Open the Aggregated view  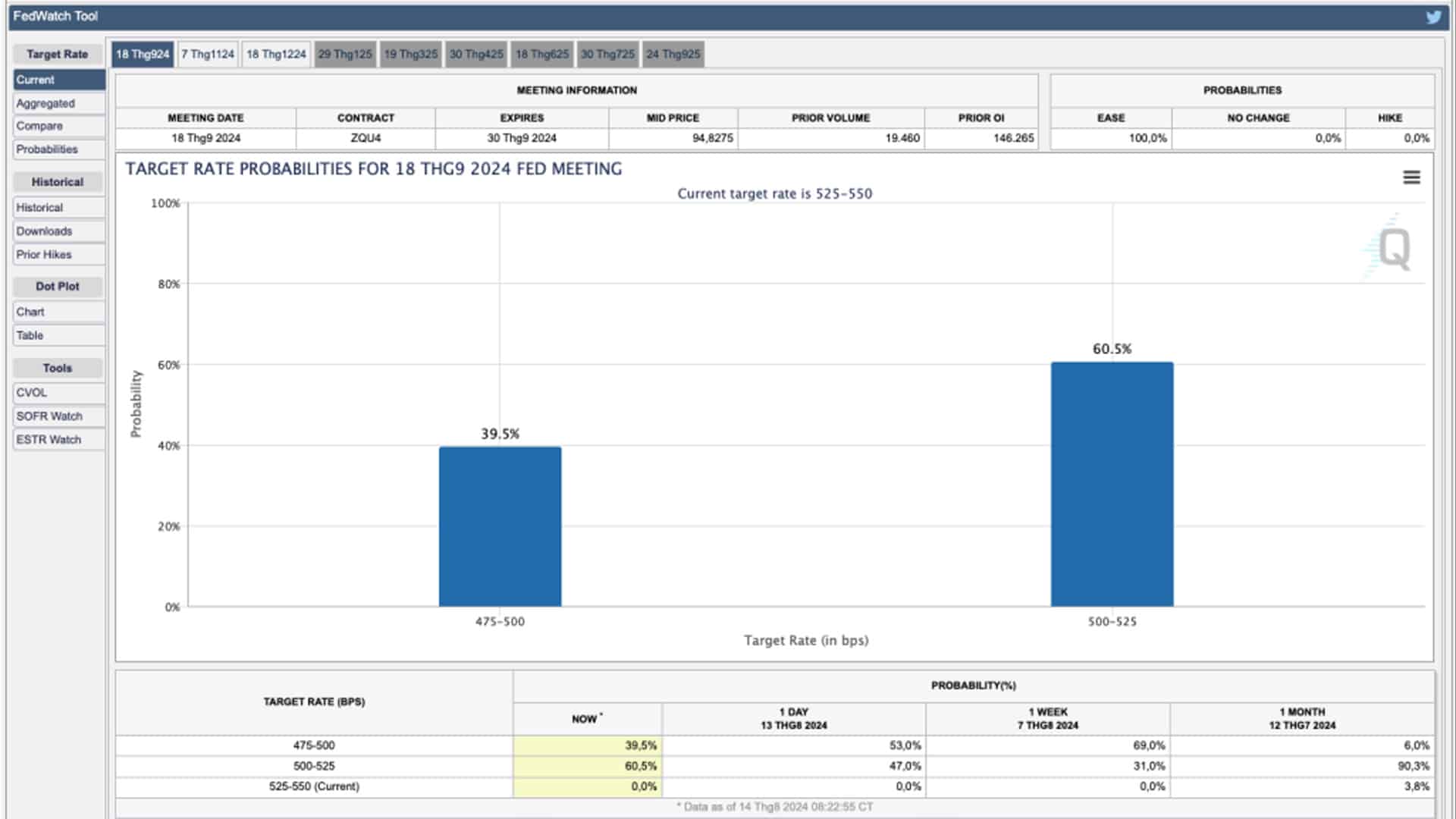(59, 103)
